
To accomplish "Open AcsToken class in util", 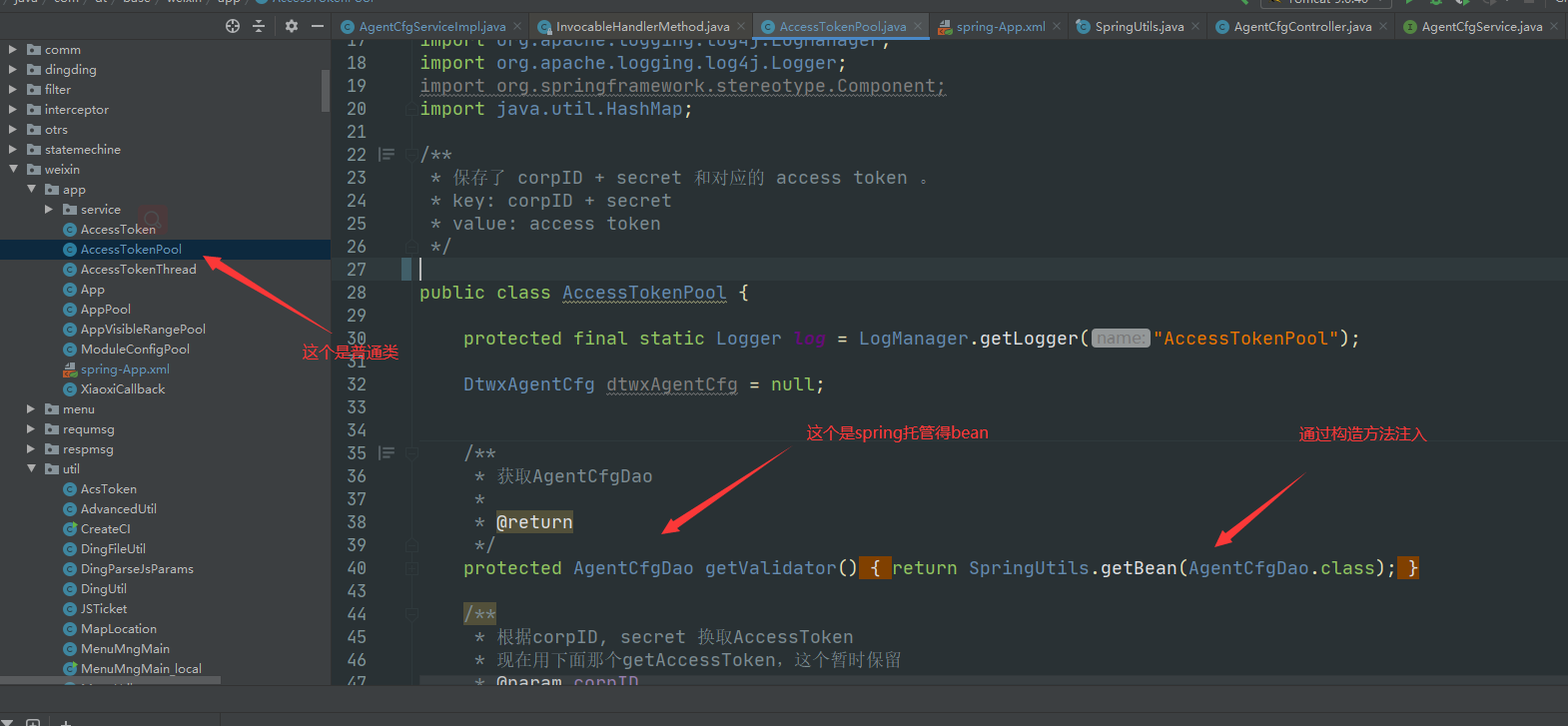I will click(108, 488).
